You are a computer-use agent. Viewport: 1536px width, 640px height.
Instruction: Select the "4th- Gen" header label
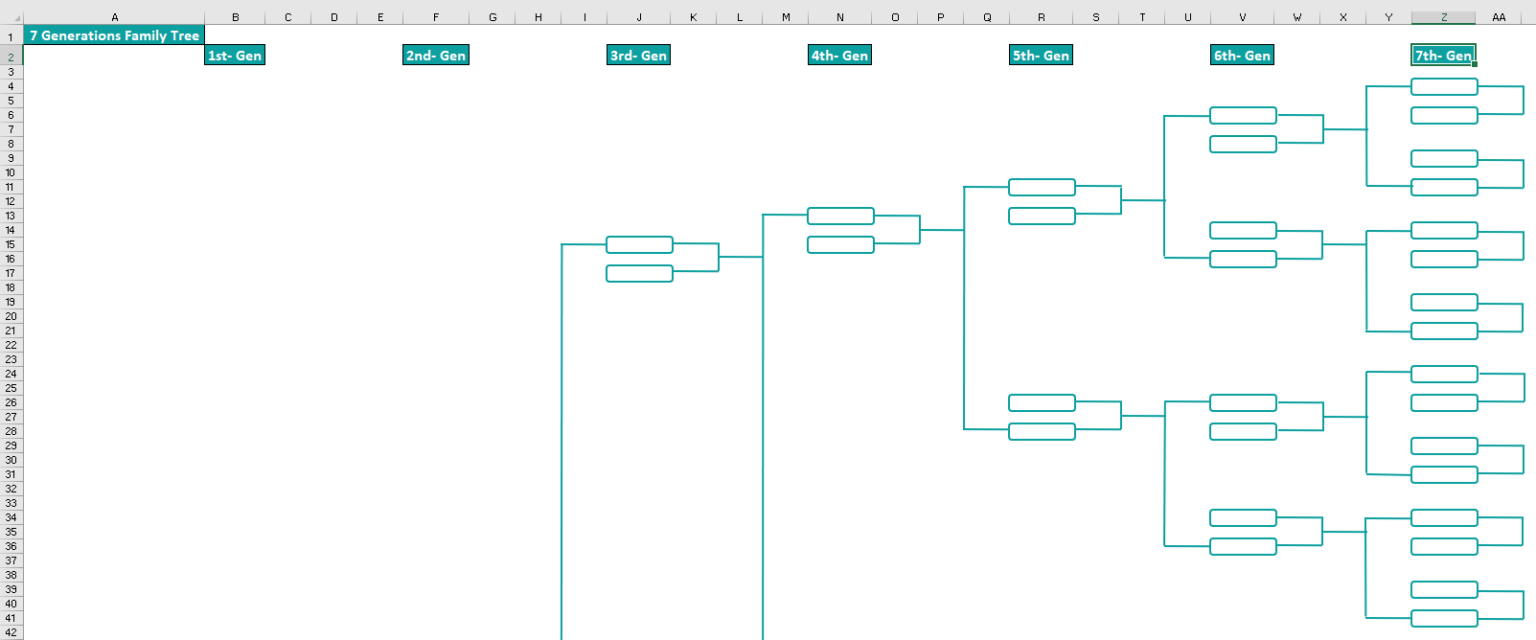(x=839, y=55)
